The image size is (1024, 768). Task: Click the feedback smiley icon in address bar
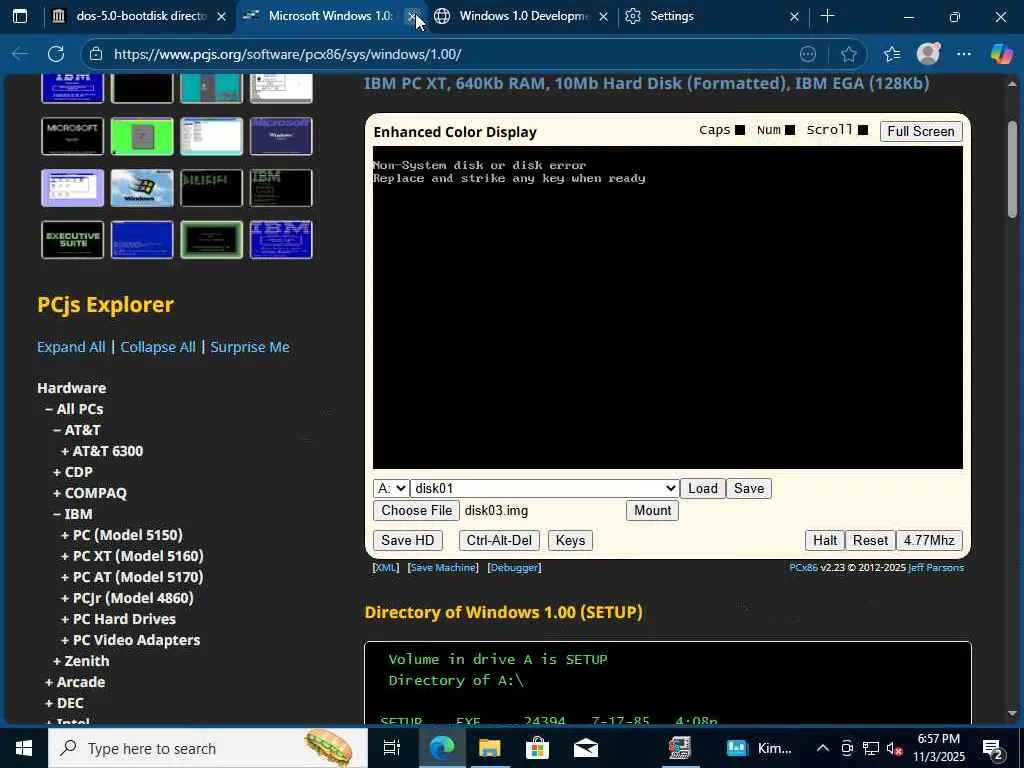tap(808, 54)
